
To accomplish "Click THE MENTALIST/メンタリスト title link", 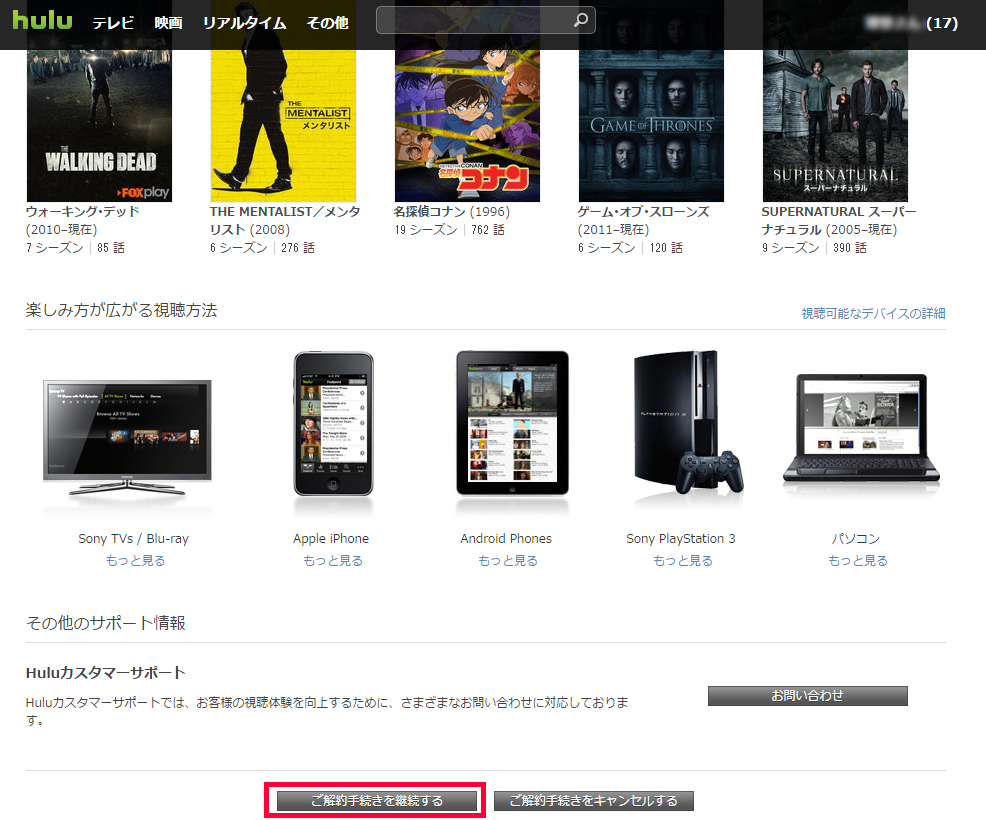I will [x=285, y=220].
